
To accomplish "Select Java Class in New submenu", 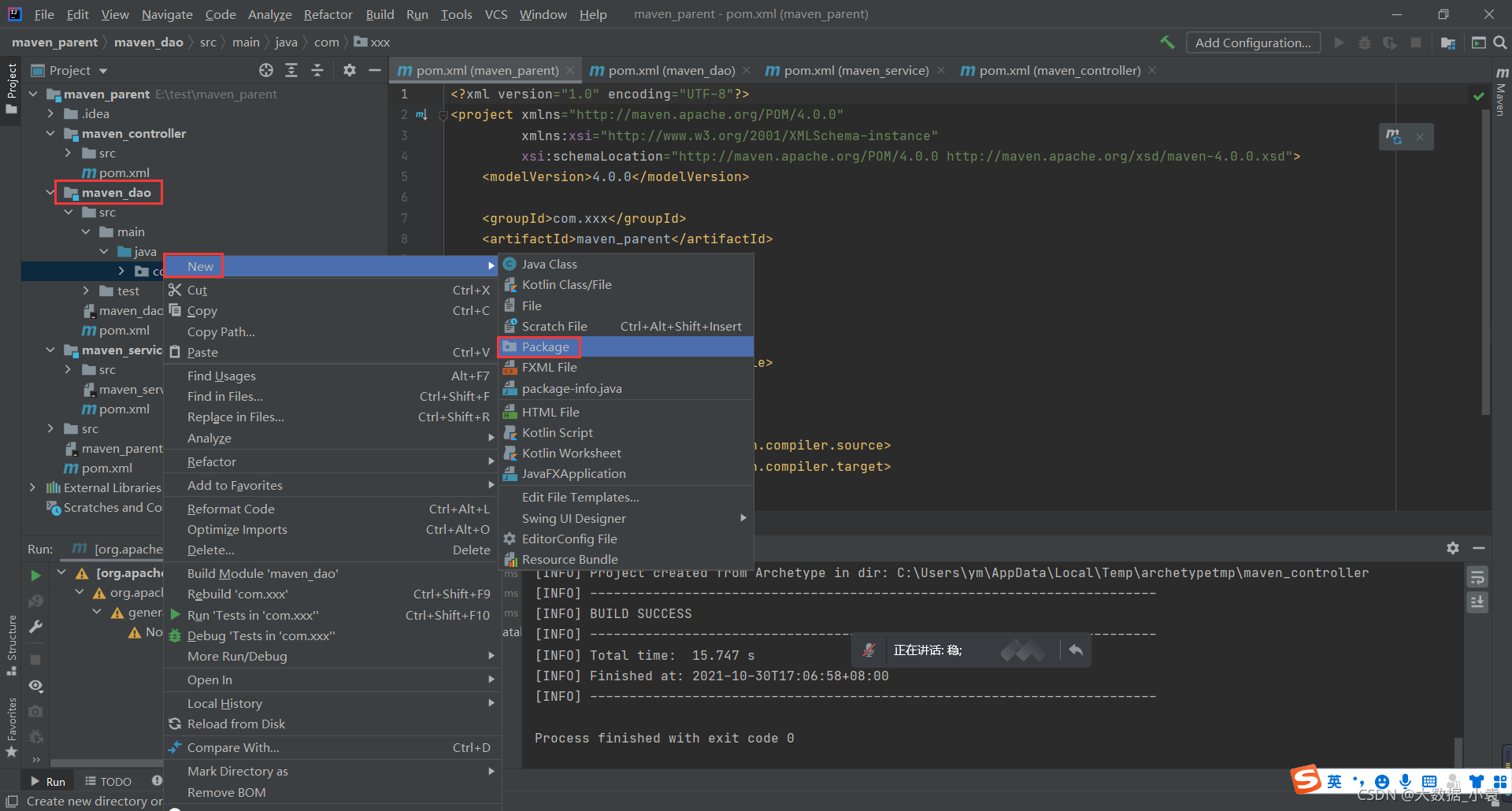I will 627,265.
